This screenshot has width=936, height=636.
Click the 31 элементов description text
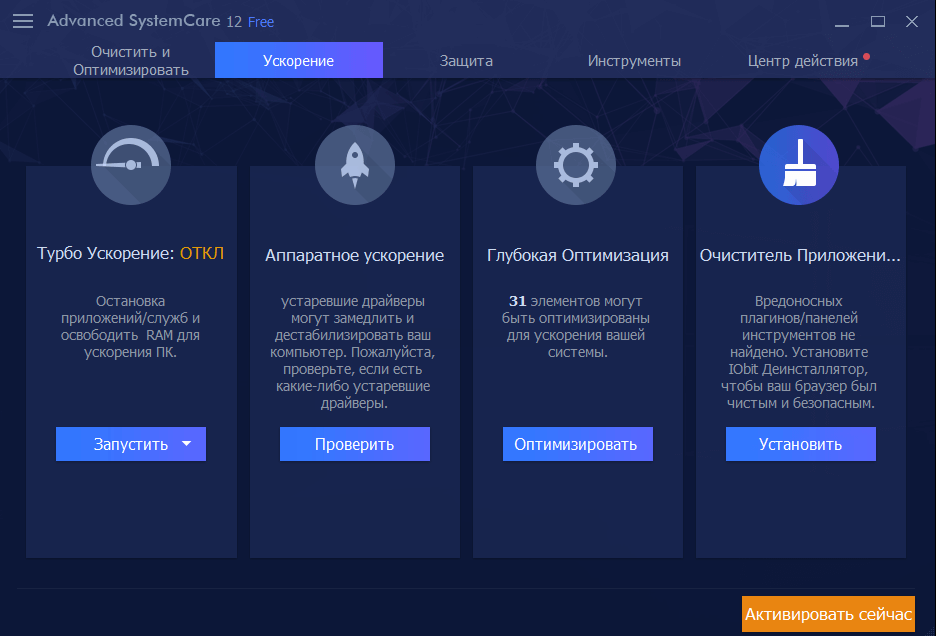click(576, 327)
